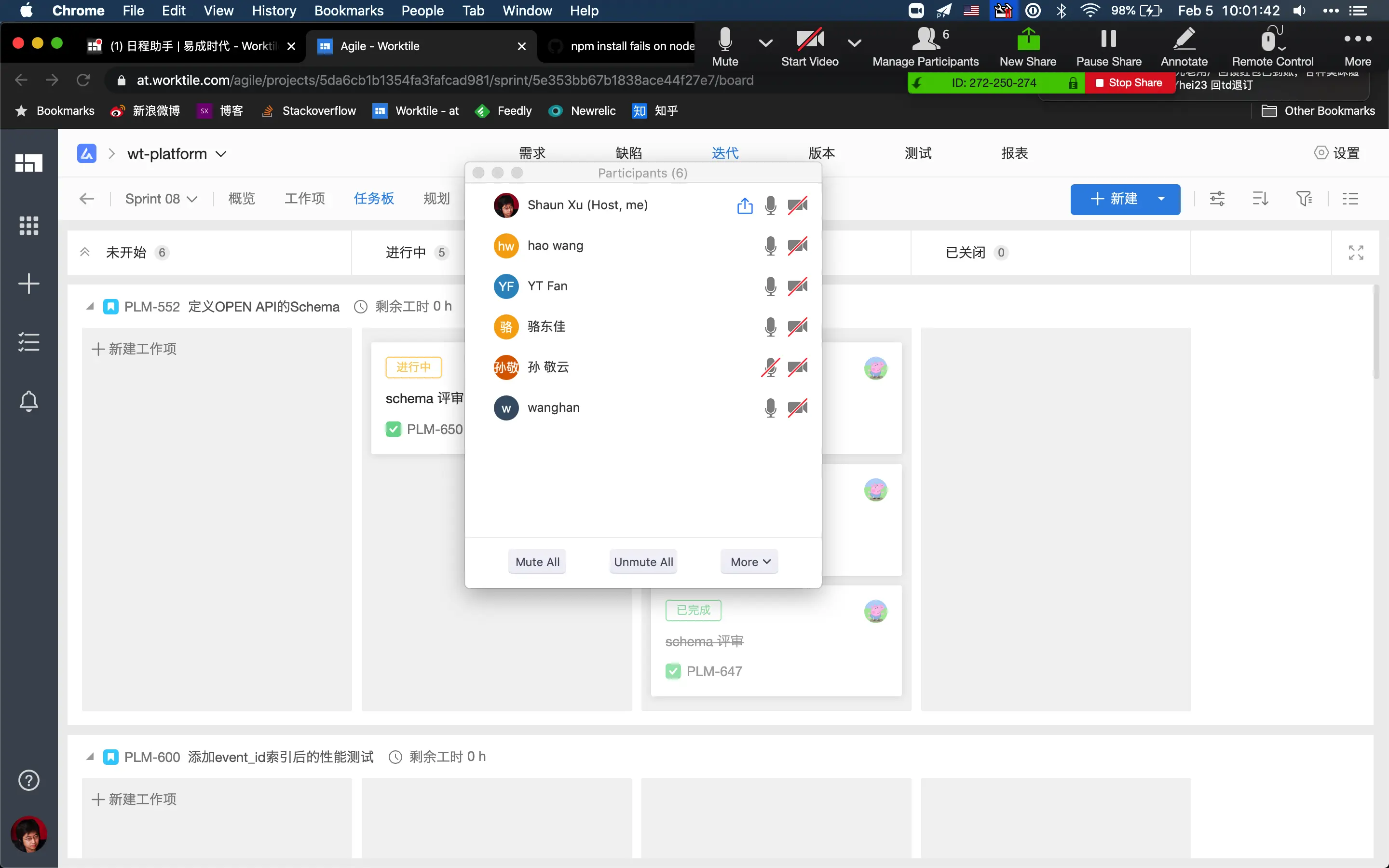Screen dimensions: 1389x868
Task: Toggle hao wang's microphone in participants list
Action: coord(770,246)
